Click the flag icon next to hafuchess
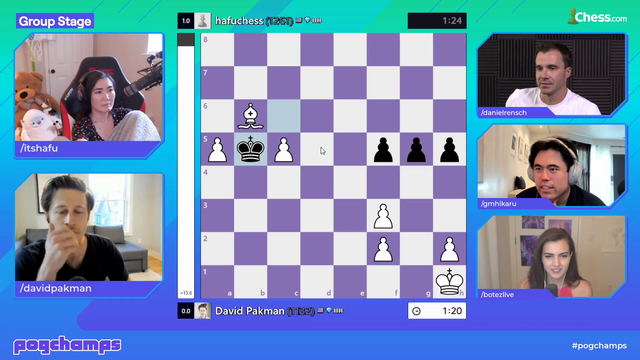This screenshot has height=360, width=640. 299,20
